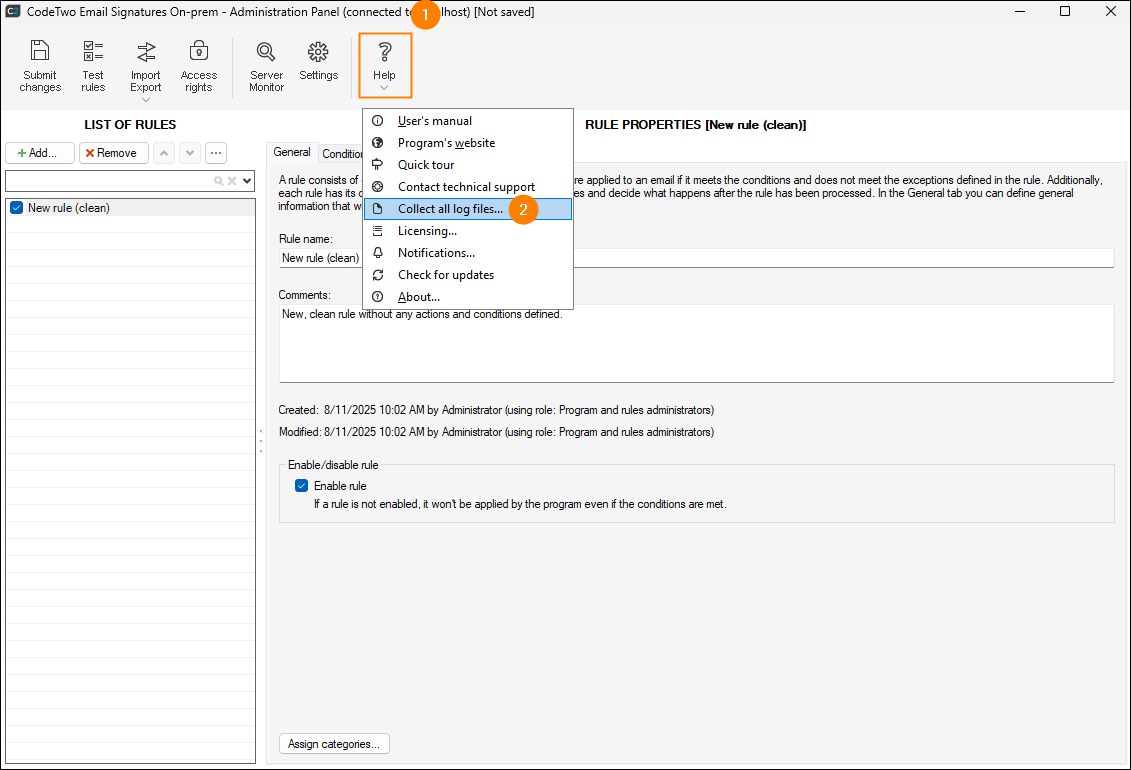Expand the chevron under Help
The height and width of the screenshot is (770, 1131).
[384, 90]
